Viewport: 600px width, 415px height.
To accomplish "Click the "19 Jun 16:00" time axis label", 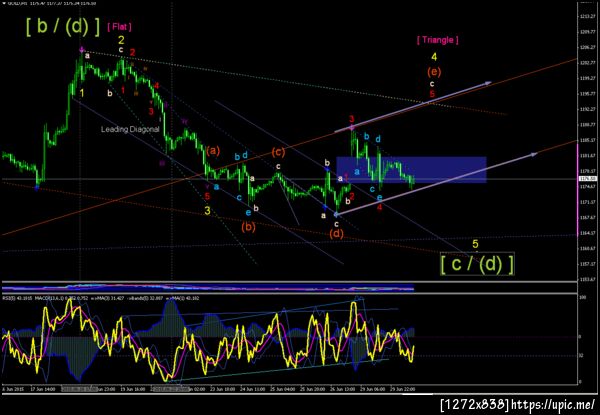I will (134, 389).
